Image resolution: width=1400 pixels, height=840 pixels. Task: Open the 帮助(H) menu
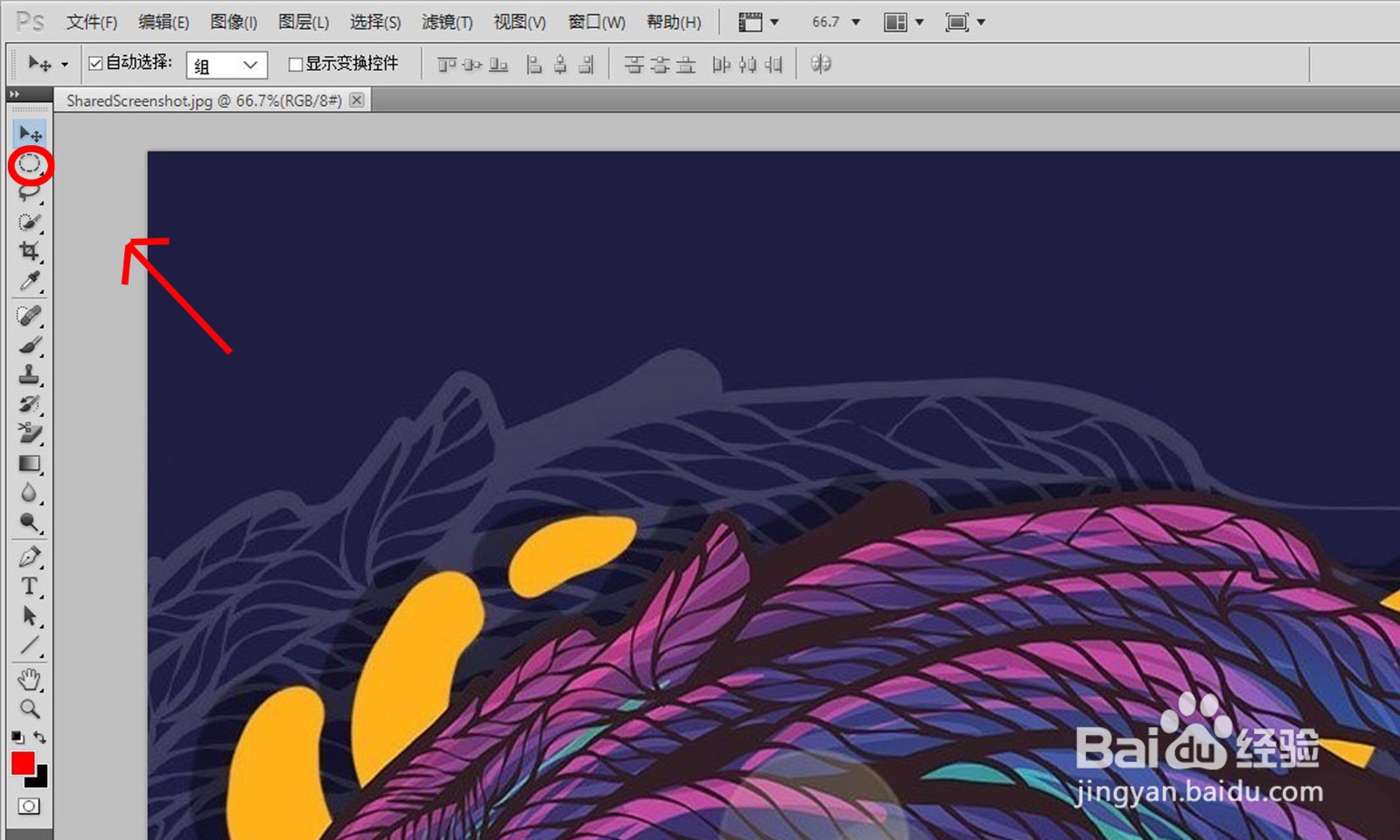point(674,22)
